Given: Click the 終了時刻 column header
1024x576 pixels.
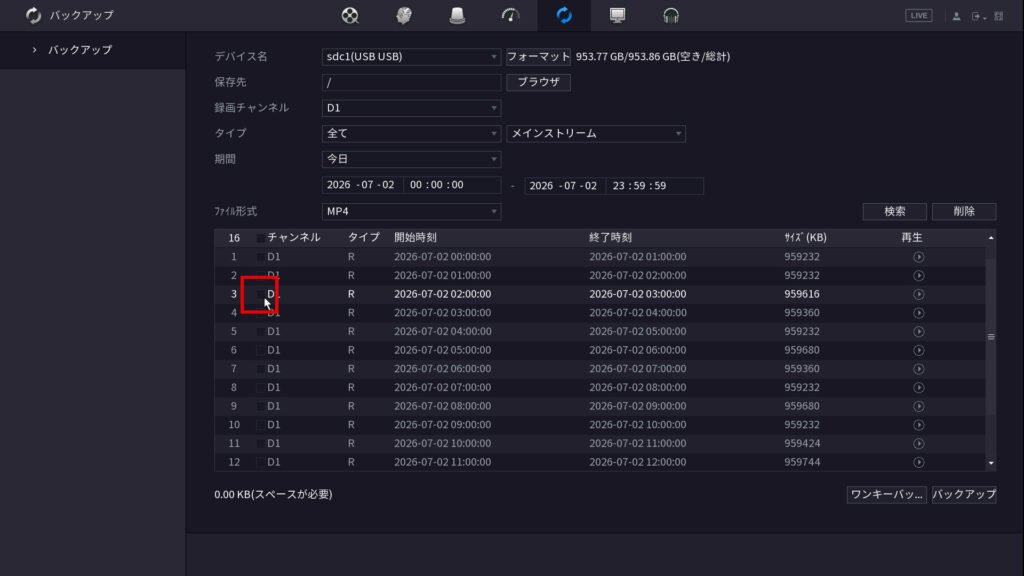Looking at the screenshot, I should [x=611, y=238].
